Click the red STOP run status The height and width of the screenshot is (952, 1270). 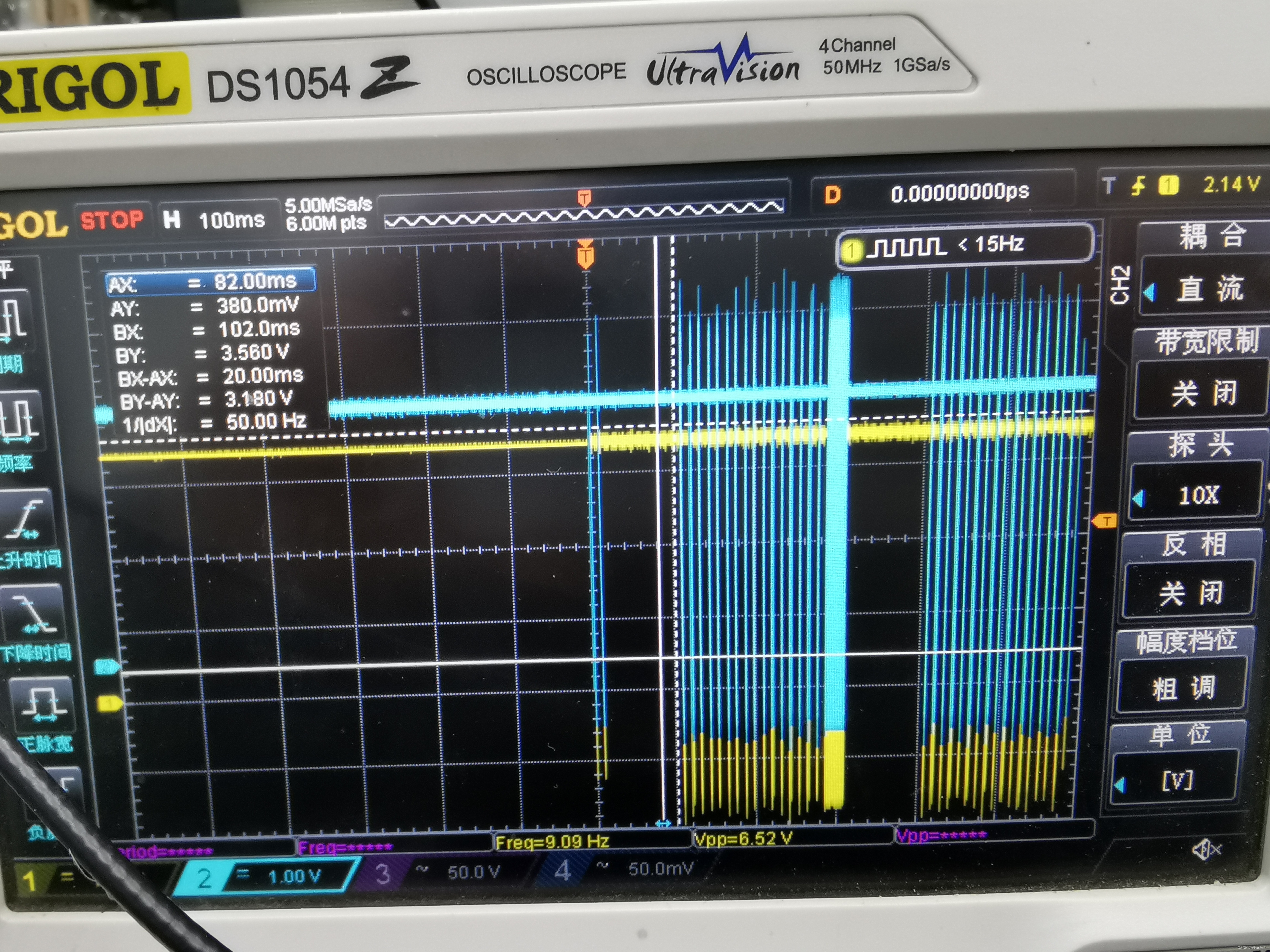112,220
